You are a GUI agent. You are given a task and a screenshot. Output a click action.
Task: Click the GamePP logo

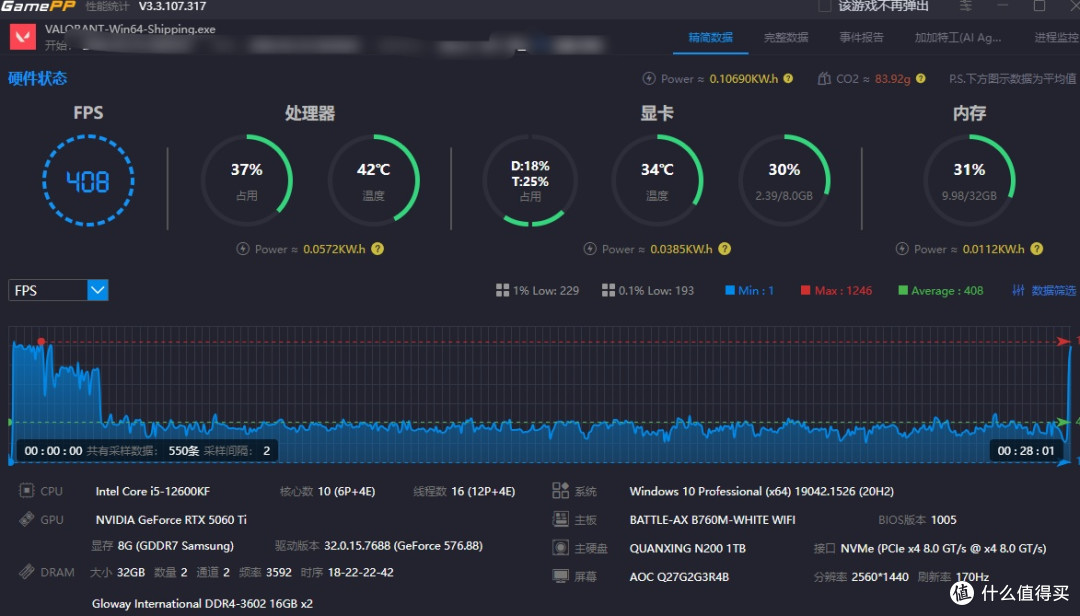point(38,6)
